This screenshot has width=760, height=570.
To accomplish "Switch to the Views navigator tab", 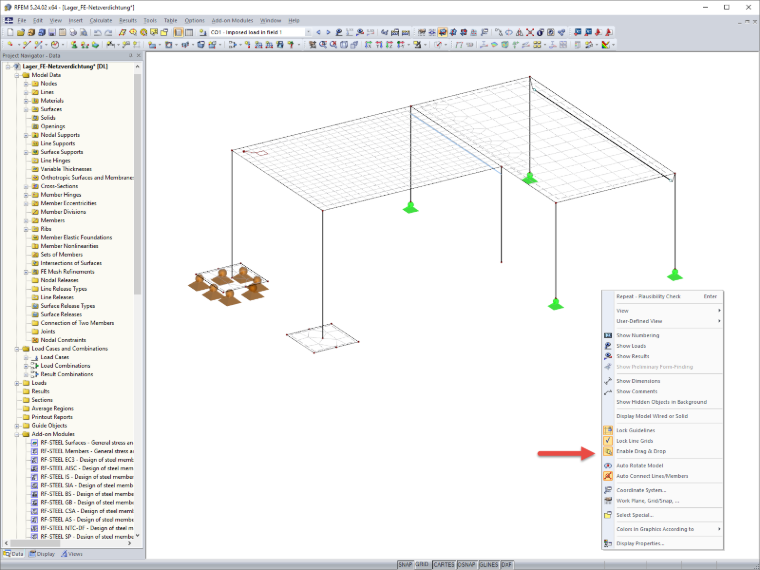I will click(72, 554).
